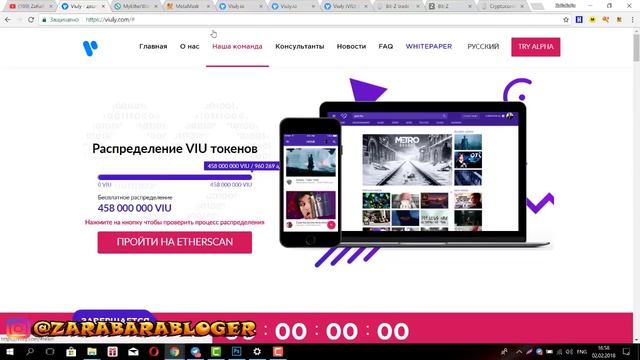Open the Консультанты menu item
Screen dimensions: 640x360
click(300, 47)
